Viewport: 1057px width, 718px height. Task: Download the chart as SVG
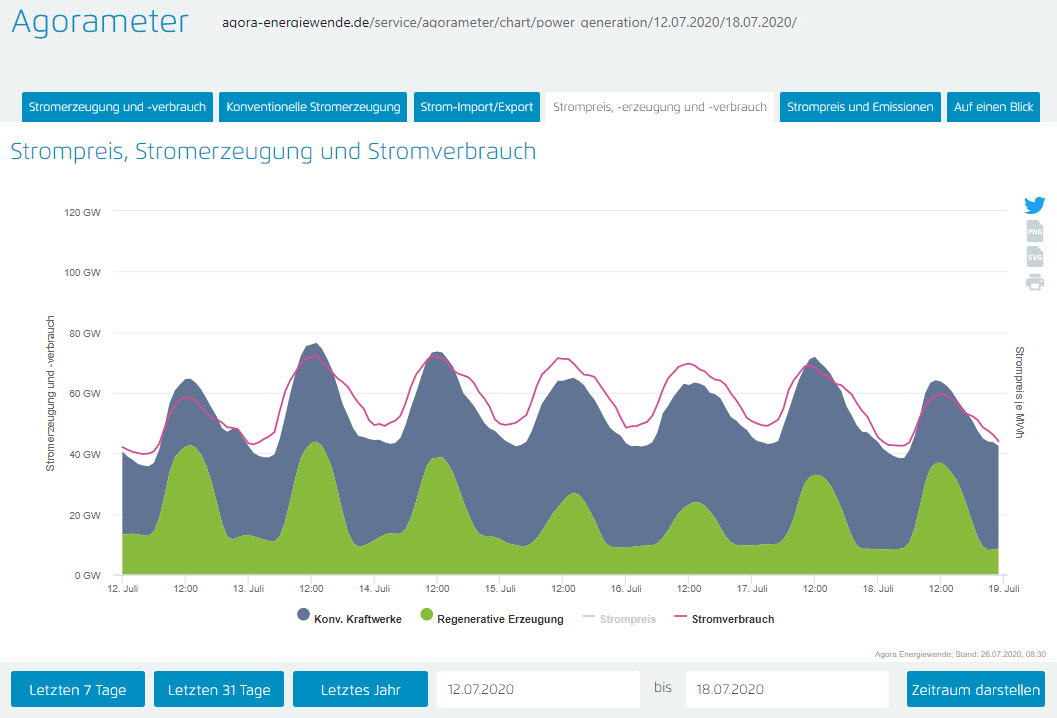1034,257
